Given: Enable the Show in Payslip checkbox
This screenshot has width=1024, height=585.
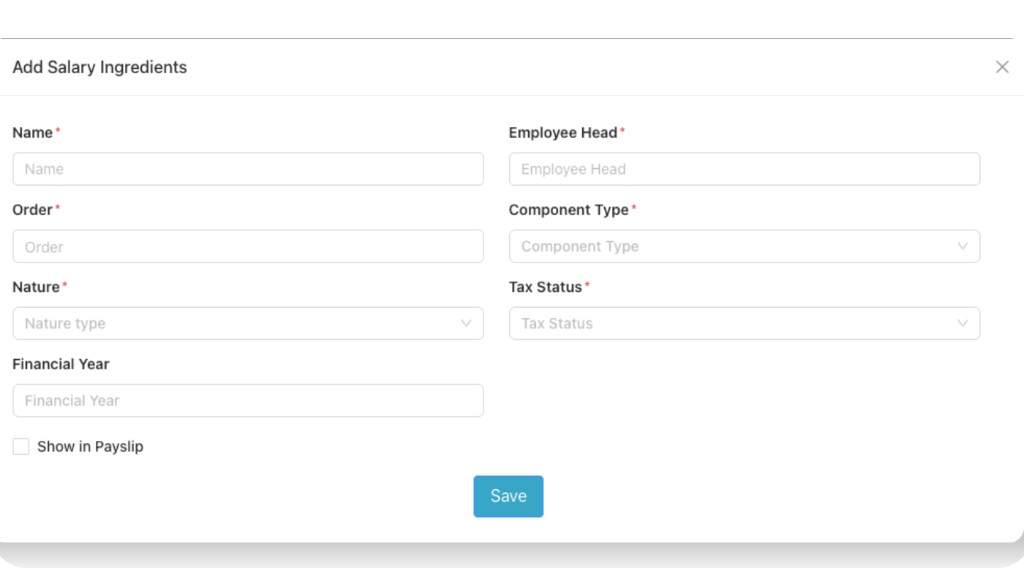Looking at the screenshot, I should pyautogui.click(x=20, y=446).
